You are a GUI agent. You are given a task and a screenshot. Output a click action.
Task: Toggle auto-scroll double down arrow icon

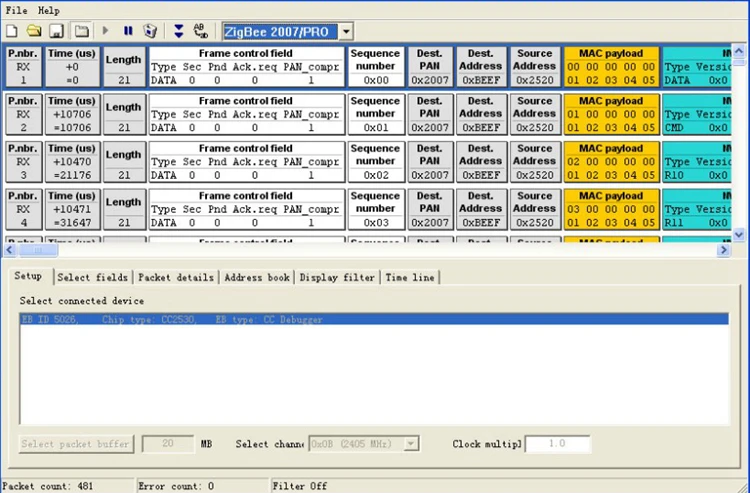point(178,31)
